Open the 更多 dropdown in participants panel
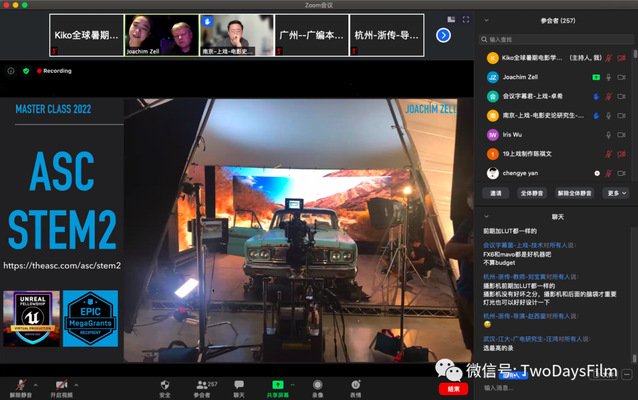Screen dimensions: 638x400 [x=614, y=193]
